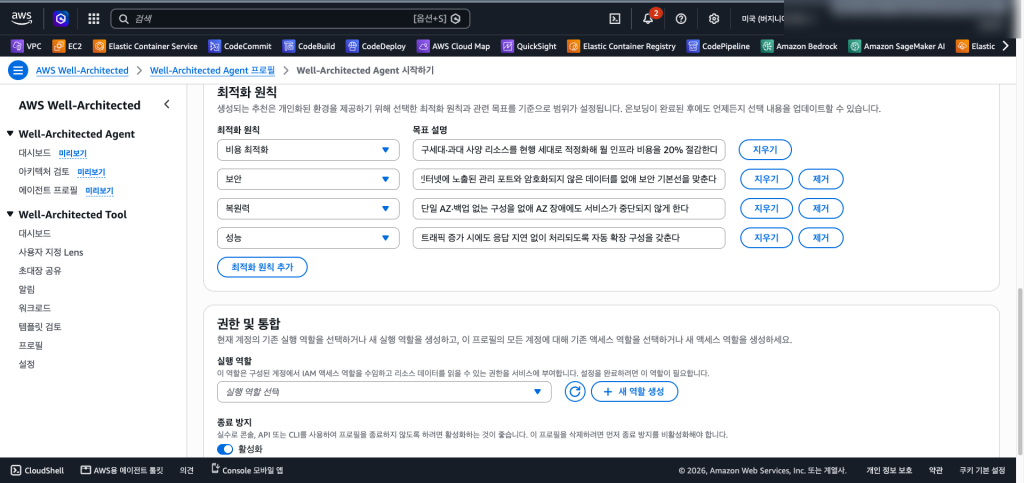Open the 실행 역할 선택 dropdown
This screenshot has width=1024, height=483.
pyautogui.click(x=385, y=392)
